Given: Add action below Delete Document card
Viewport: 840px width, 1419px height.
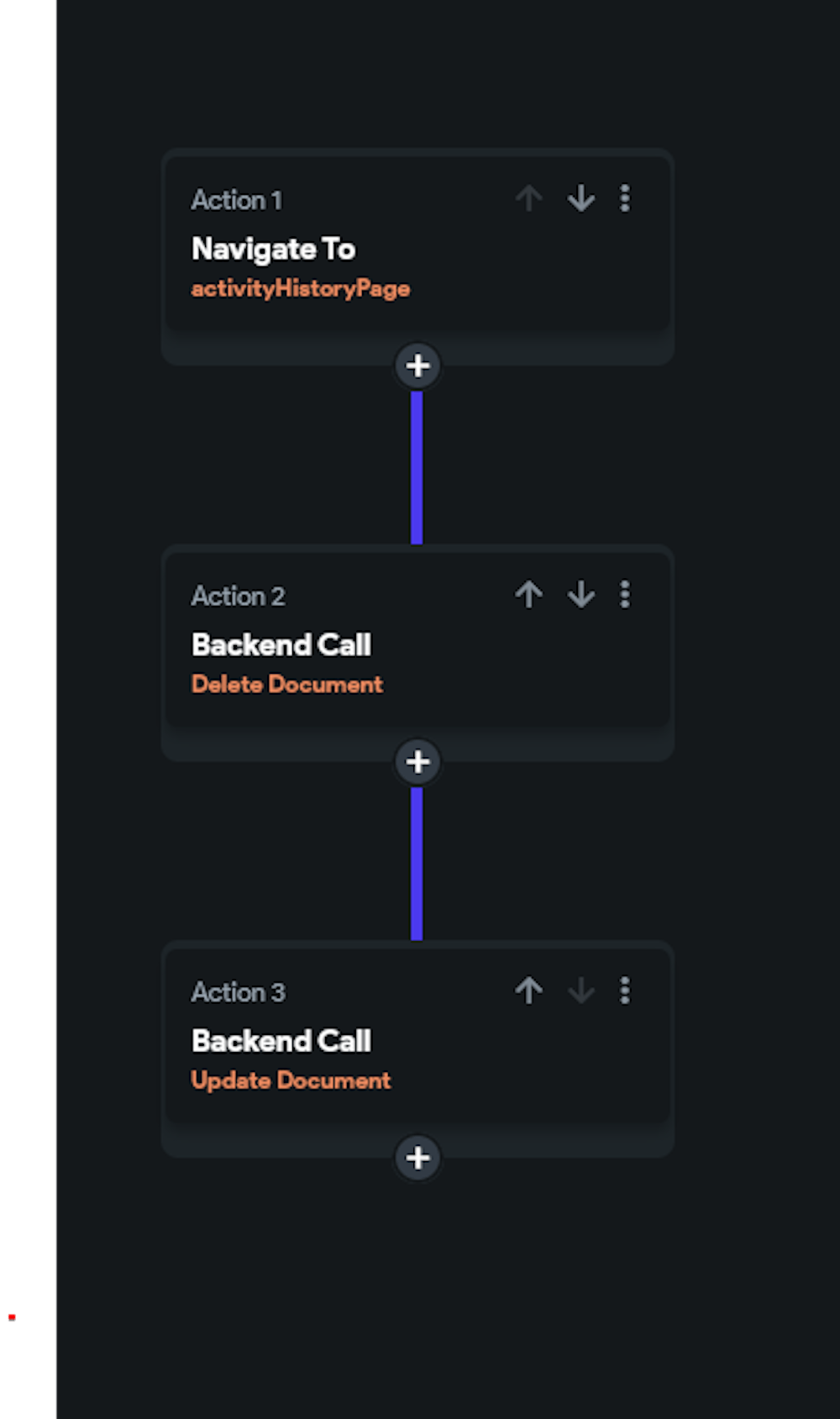Looking at the screenshot, I should click(x=417, y=762).
